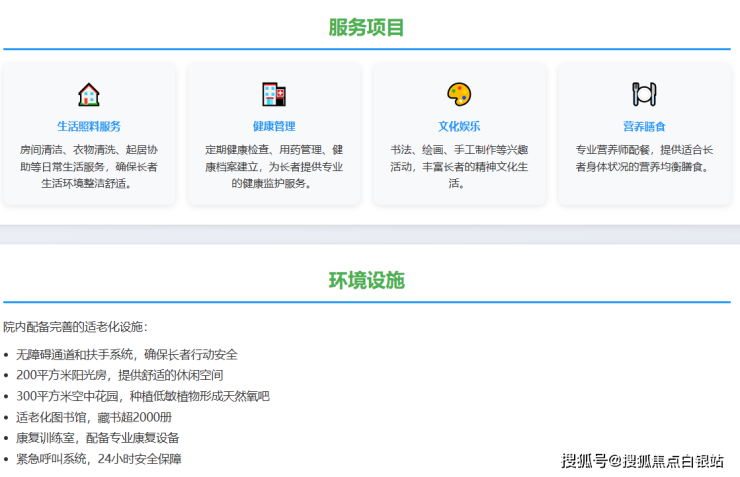Select the 文化娱乐 card title

click(x=459, y=127)
